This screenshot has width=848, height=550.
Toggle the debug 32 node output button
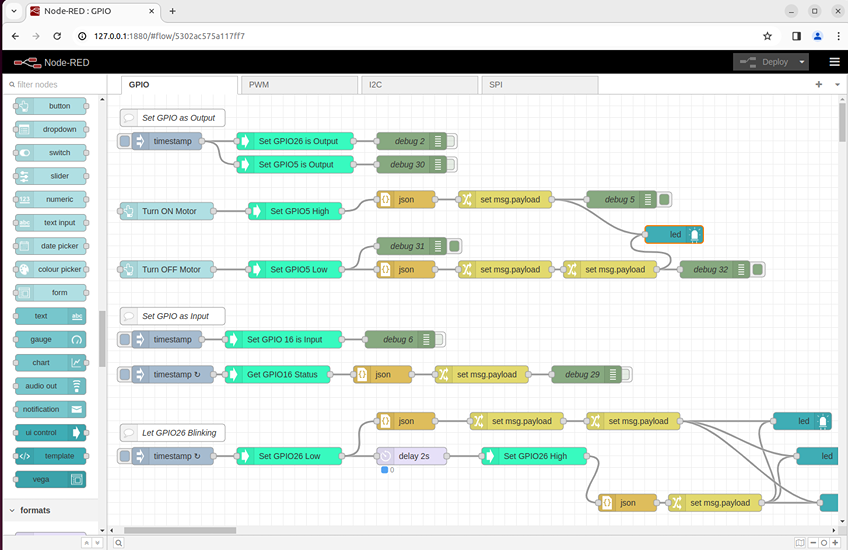(x=758, y=269)
